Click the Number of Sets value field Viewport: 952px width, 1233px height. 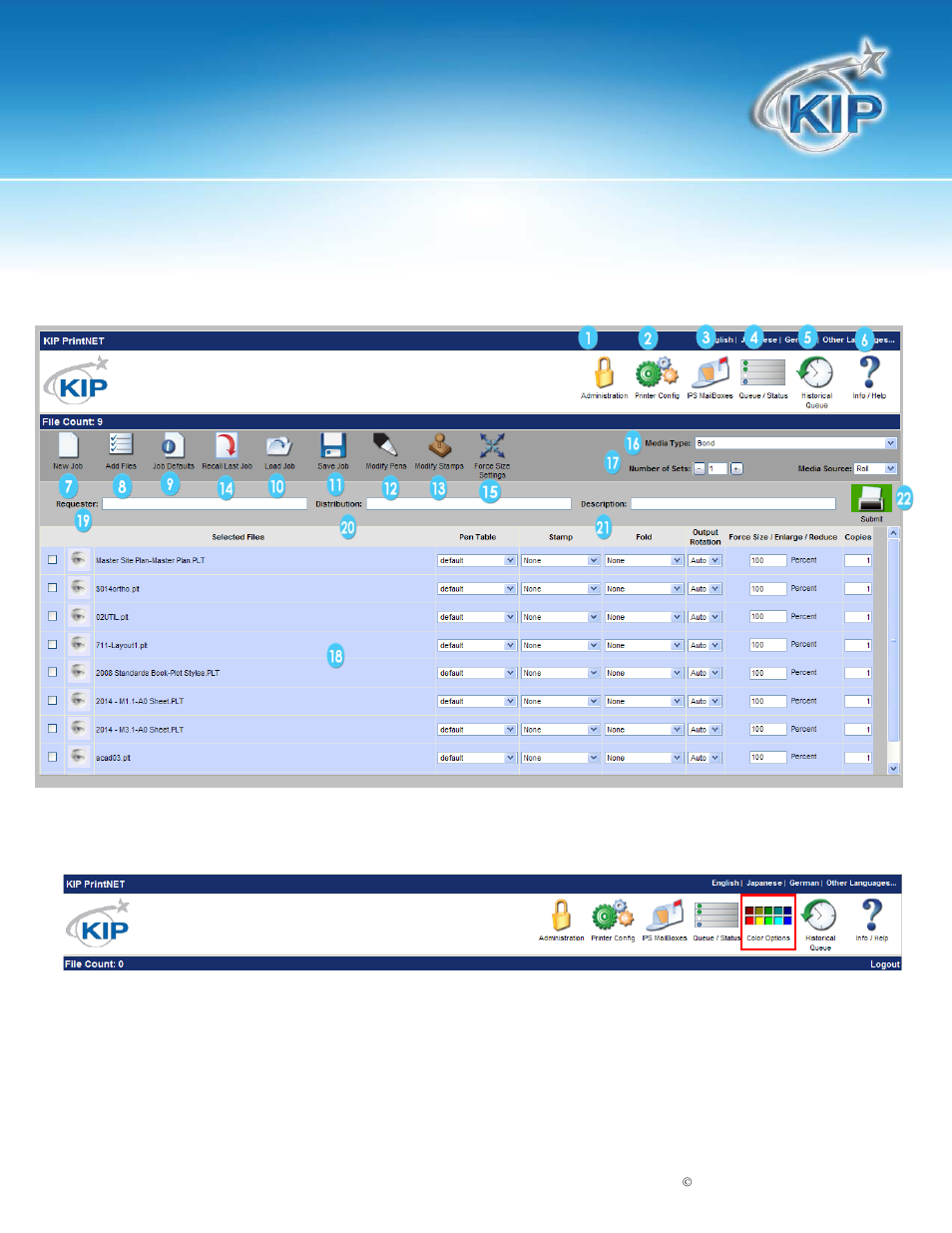click(717, 468)
